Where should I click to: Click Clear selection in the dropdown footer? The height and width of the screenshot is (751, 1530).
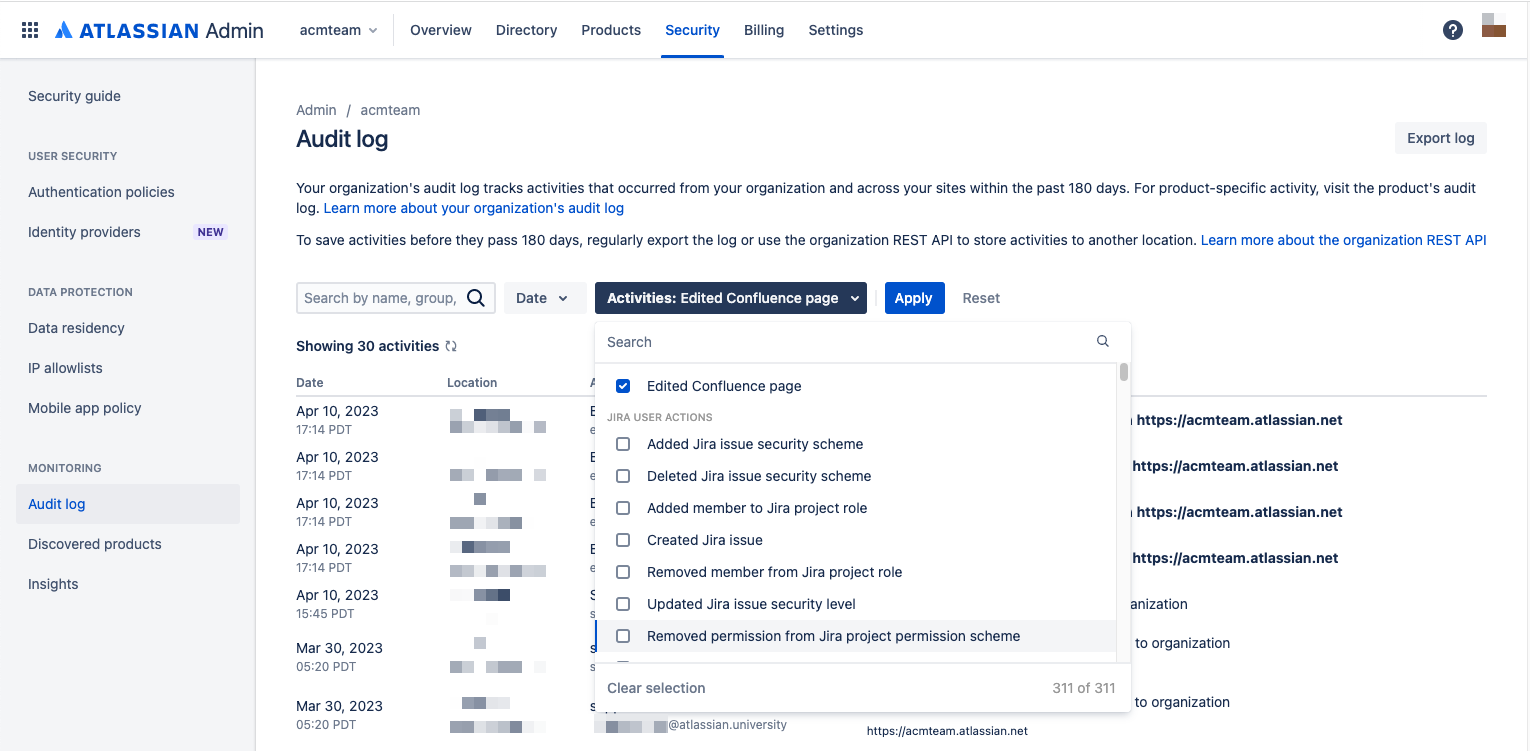click(656, 687)
